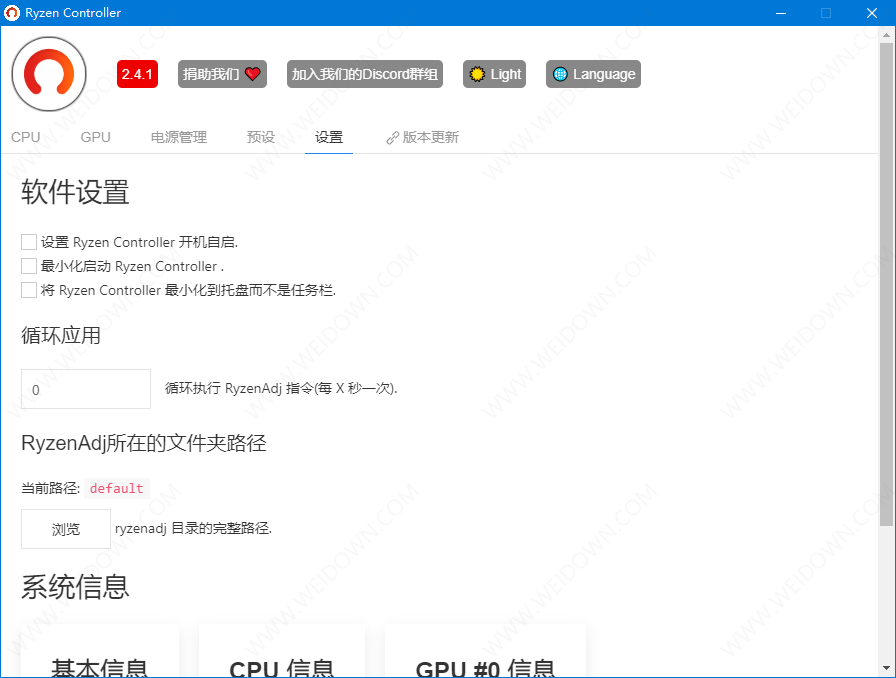Click the default path value text
Image resolution: width=896 pixels, height=678 pixels.
click(117, 488)
